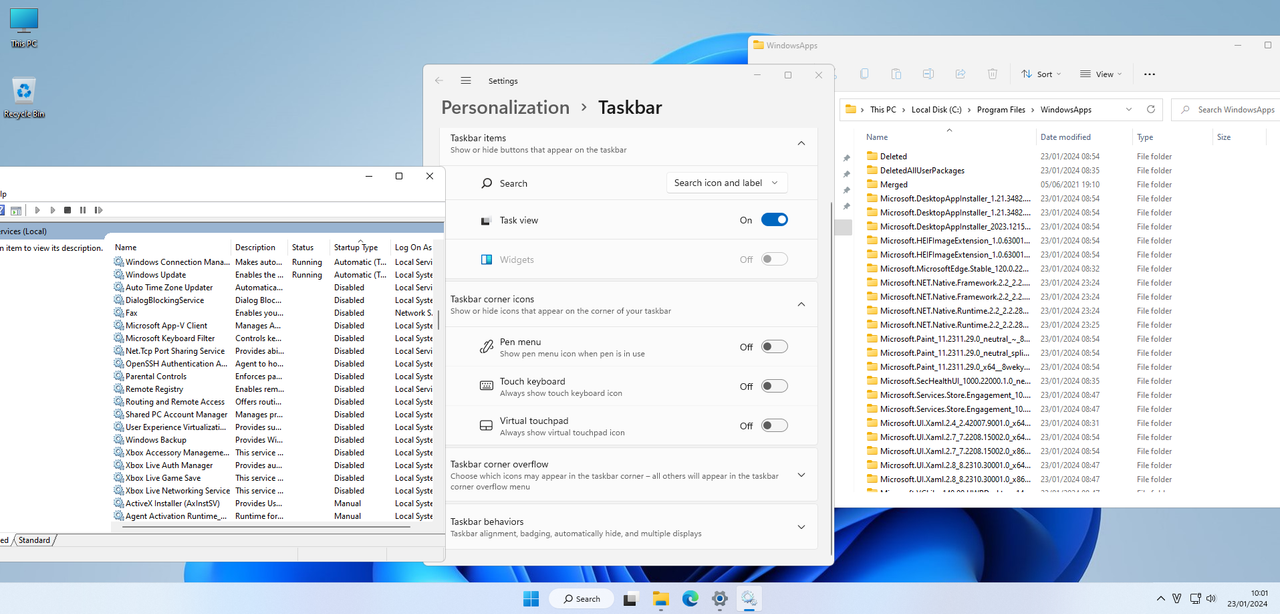Click the disabled Widgets toggle

(774, 259)
